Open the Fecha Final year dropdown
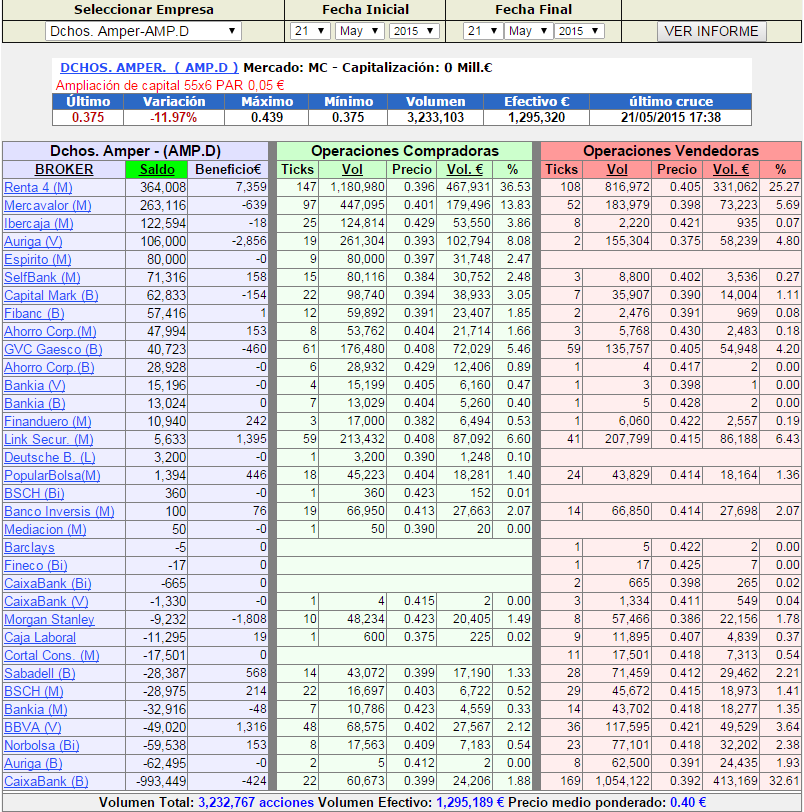This screenshot has width=804, height=812. (579, 31)
